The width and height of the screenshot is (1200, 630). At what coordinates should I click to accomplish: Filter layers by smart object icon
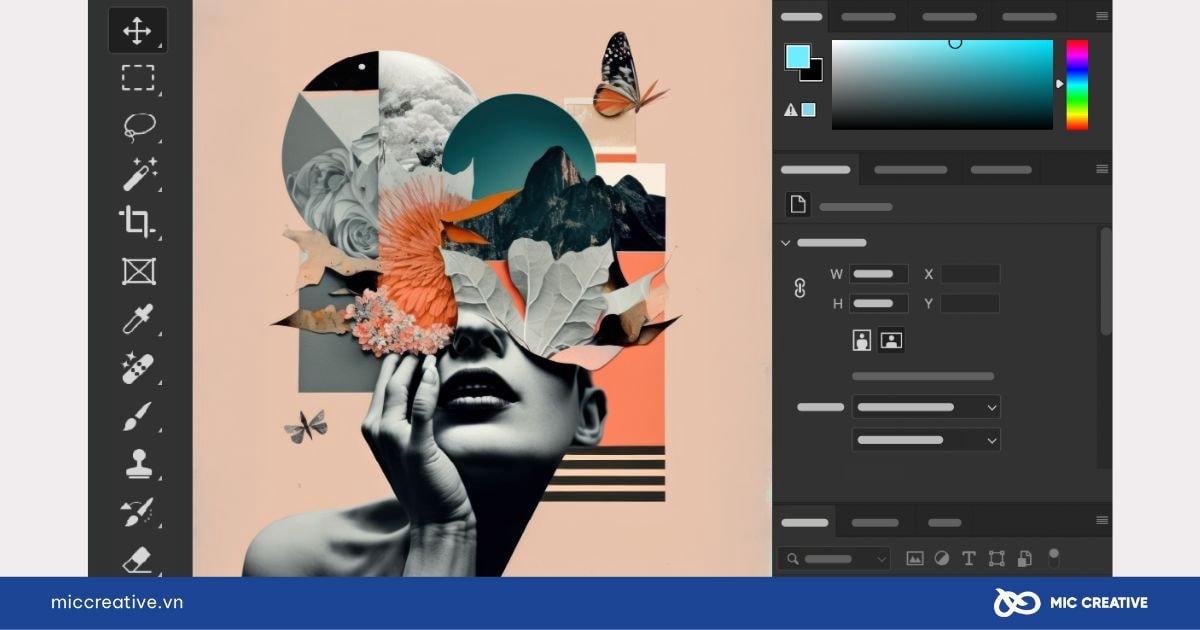click(1024, 559)
